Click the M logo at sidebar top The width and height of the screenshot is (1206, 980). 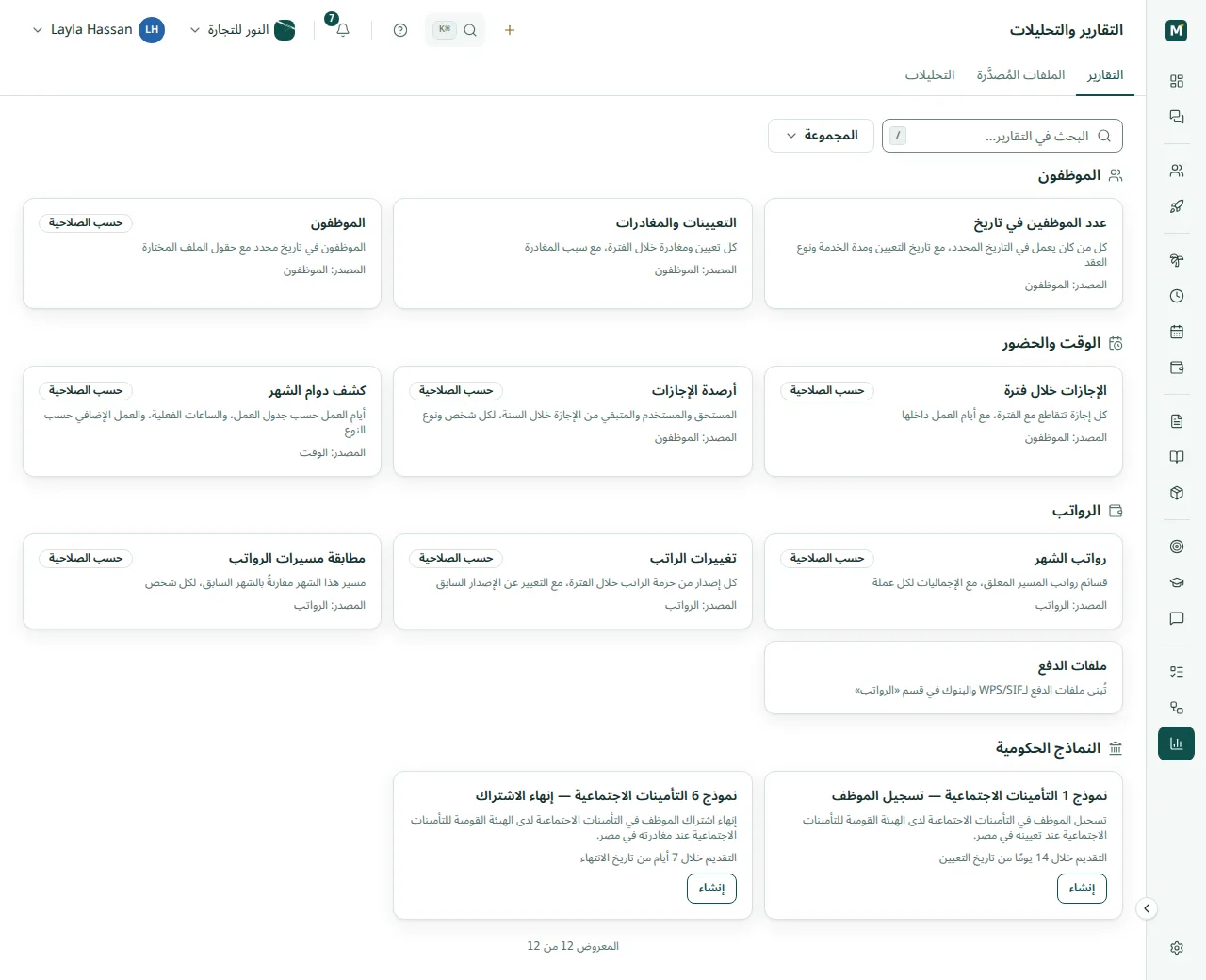(x=1176, y=30)
